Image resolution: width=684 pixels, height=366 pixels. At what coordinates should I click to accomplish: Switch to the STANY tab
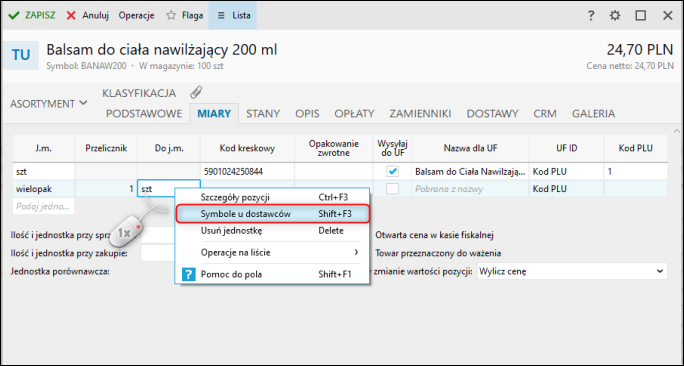coord(263,114)
